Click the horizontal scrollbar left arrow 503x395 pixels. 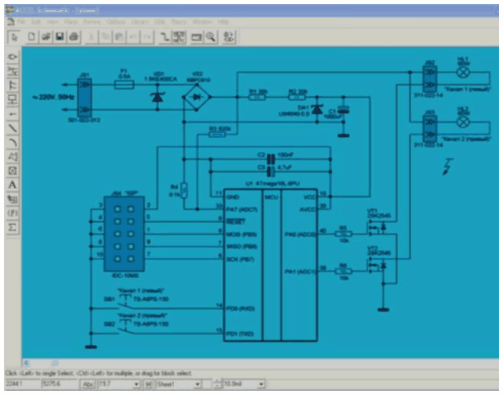(x=27, y=363)
